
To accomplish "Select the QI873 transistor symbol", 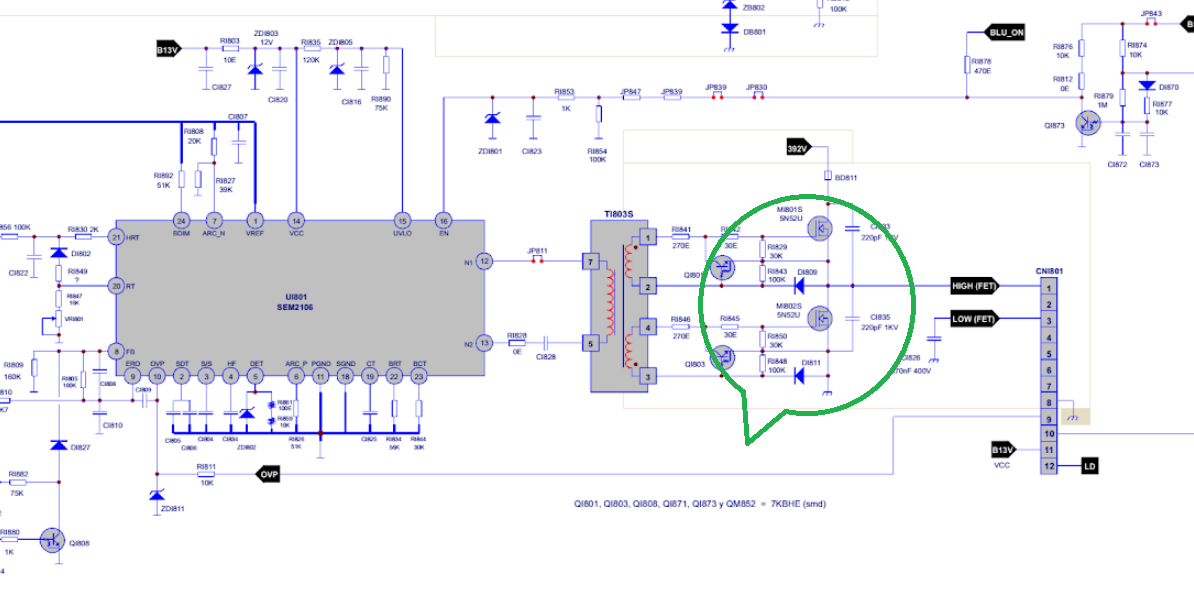I will pyautogui.click(x=1088, y=123).
